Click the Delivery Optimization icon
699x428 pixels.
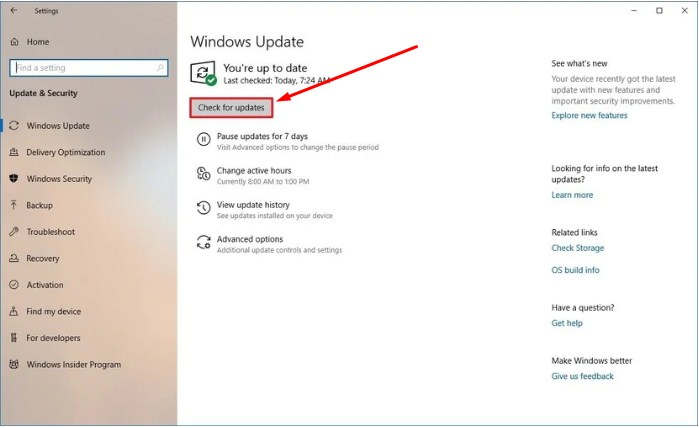(x=14, y=152)
